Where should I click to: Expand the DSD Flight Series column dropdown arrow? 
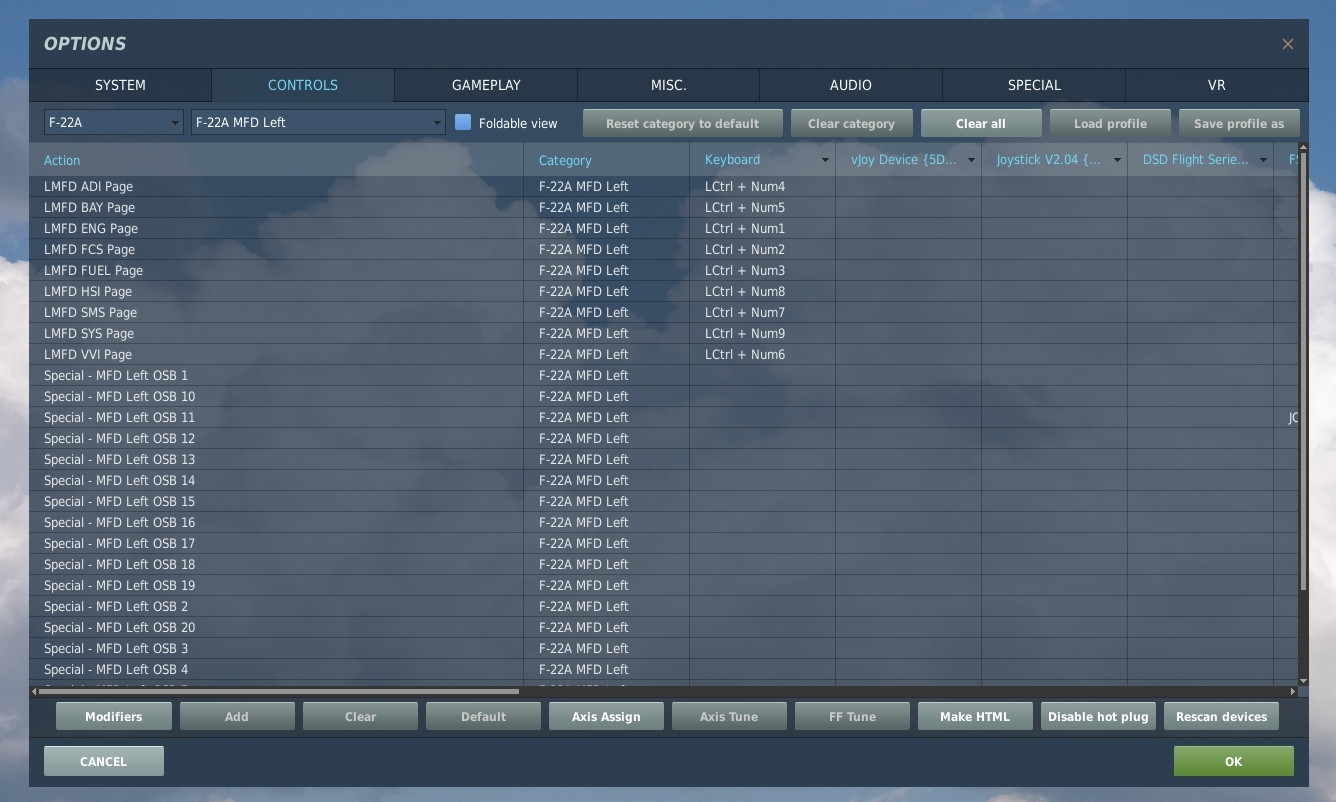coord(1263,160)
